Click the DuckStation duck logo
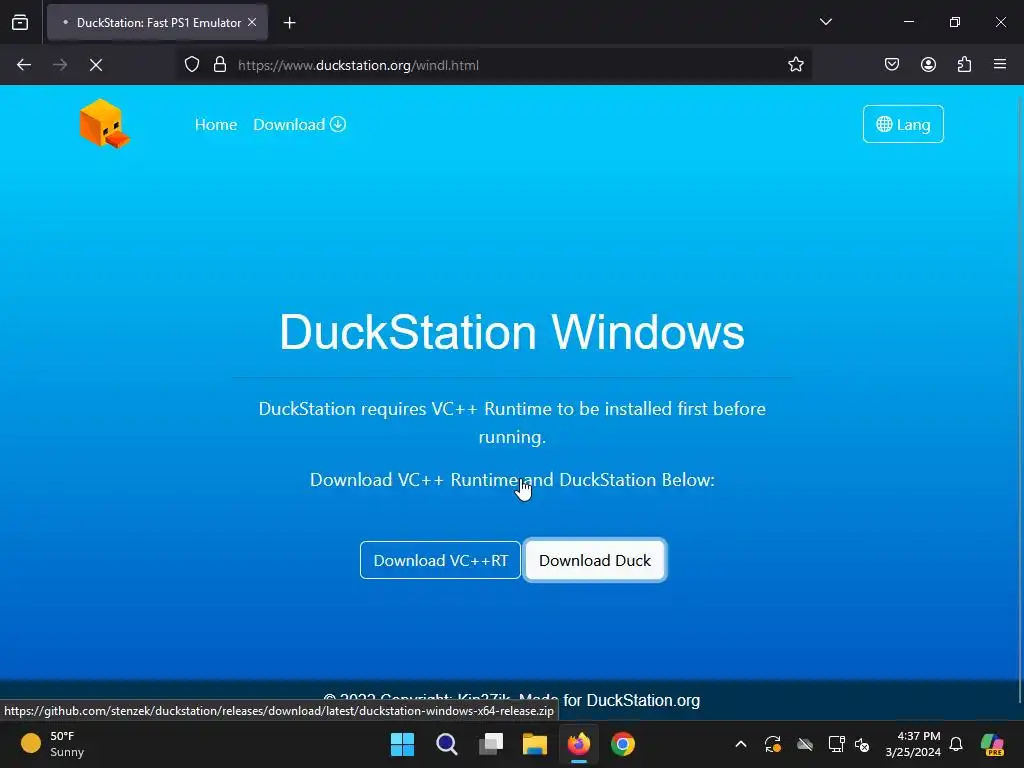The width and height of the screenshot is (1024, 768). [x=104, y=123]
